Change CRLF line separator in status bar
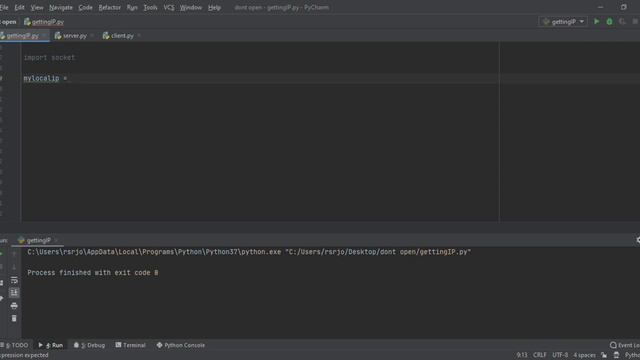 coord(539,355)
